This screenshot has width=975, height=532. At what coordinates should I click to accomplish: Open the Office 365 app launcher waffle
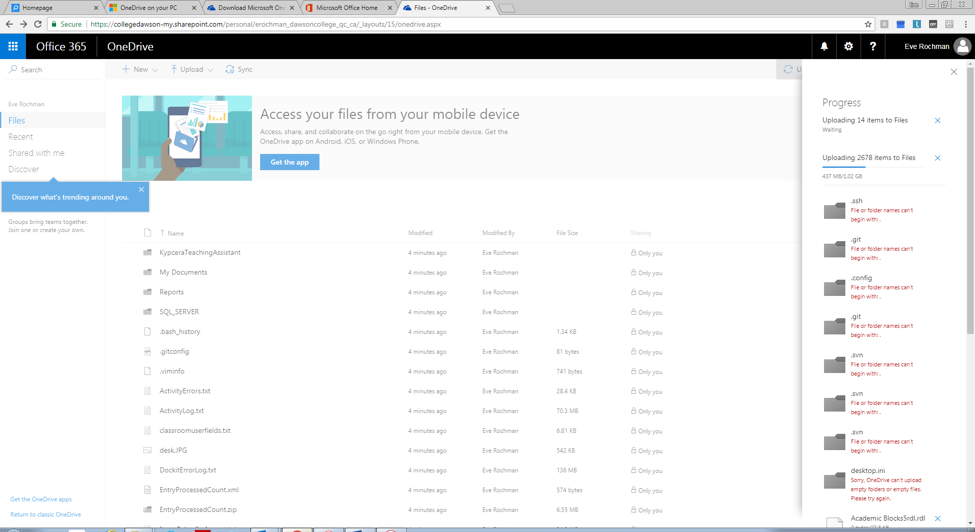(12, 47)
